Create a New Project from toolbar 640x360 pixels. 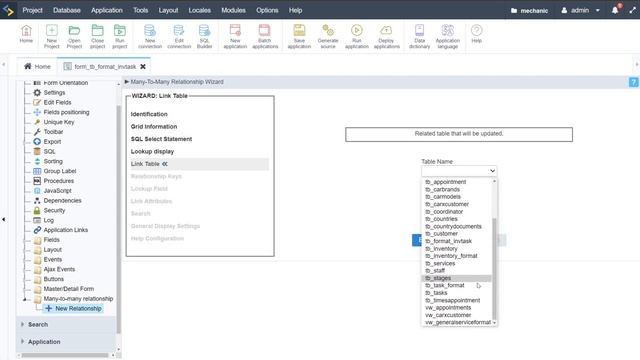(51, 36)
